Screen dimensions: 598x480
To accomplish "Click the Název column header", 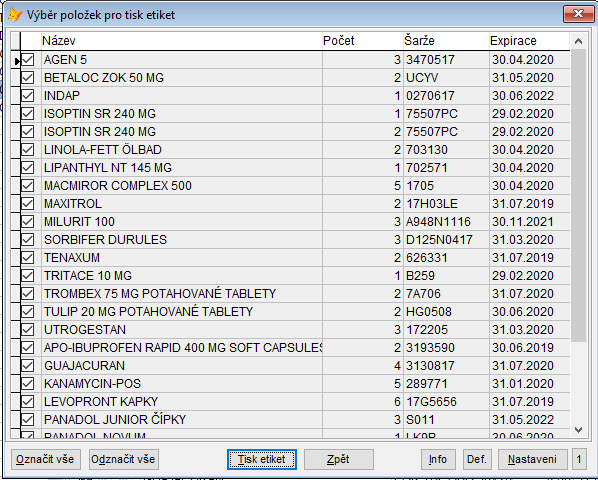I will [x=181, y=40].
